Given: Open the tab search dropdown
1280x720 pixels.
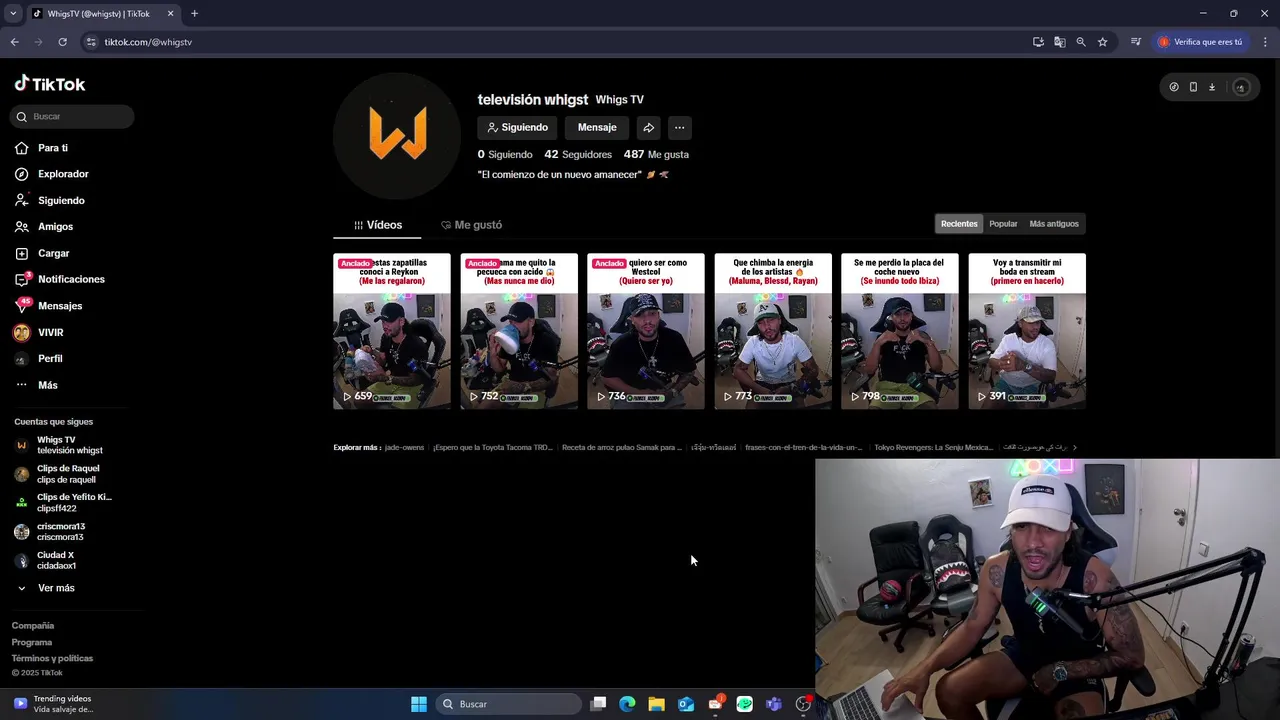Looking at the screenshot, I should pyautogui.click(x=12, y=14).
